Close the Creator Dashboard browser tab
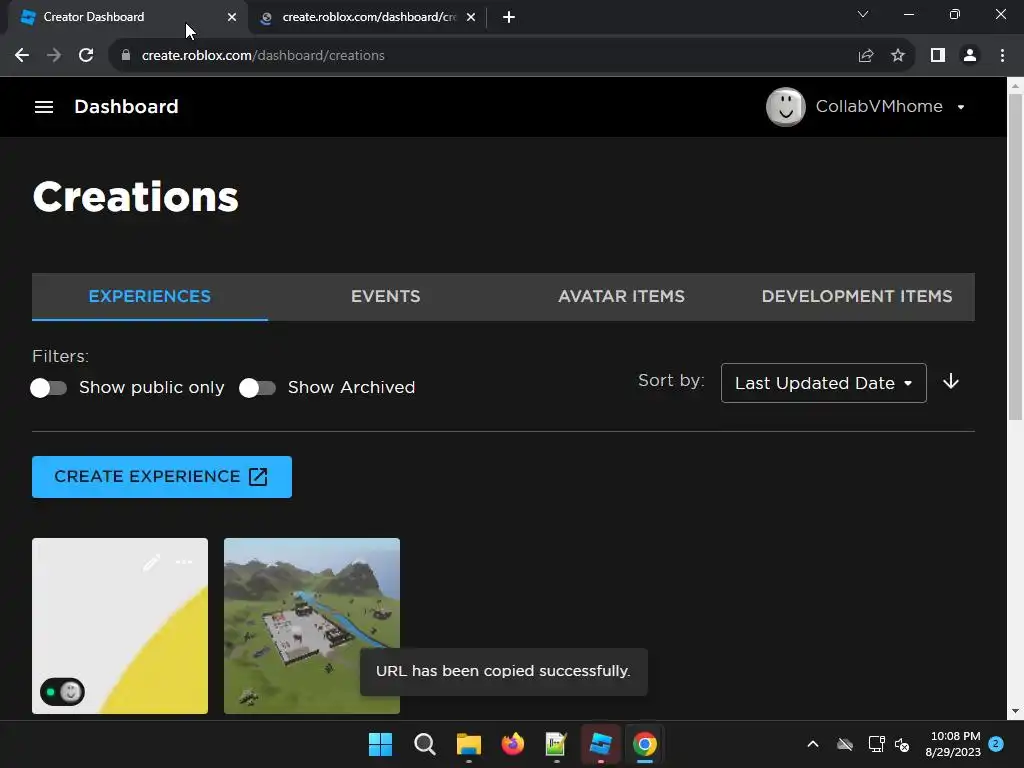 pyautogui.click(x=232, y=17)
